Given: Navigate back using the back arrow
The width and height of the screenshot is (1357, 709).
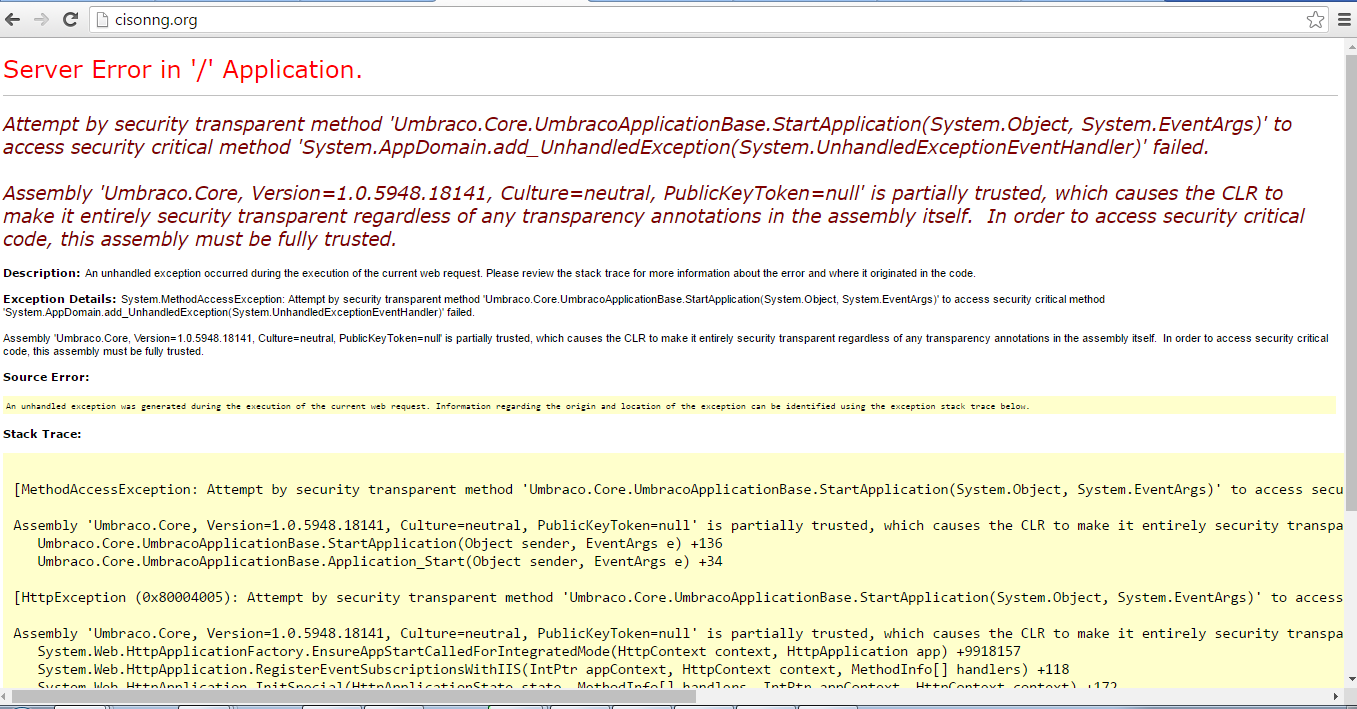Looking at the screenshot, I should pos(14,18).
